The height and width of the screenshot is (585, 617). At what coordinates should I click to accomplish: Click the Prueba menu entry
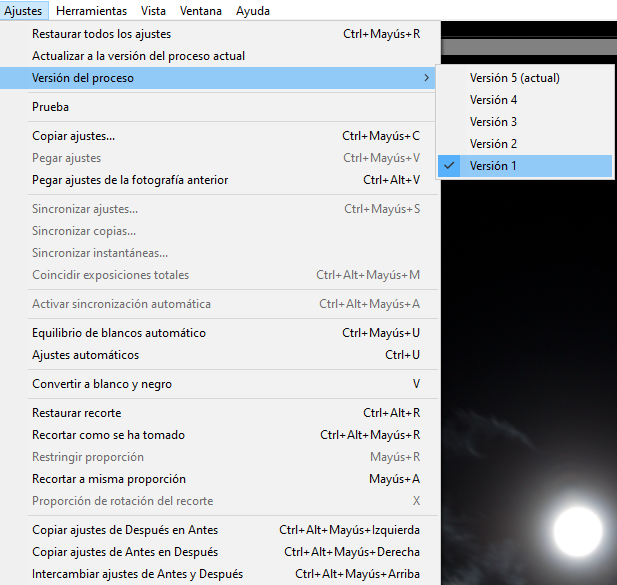(x=218, y=107)
